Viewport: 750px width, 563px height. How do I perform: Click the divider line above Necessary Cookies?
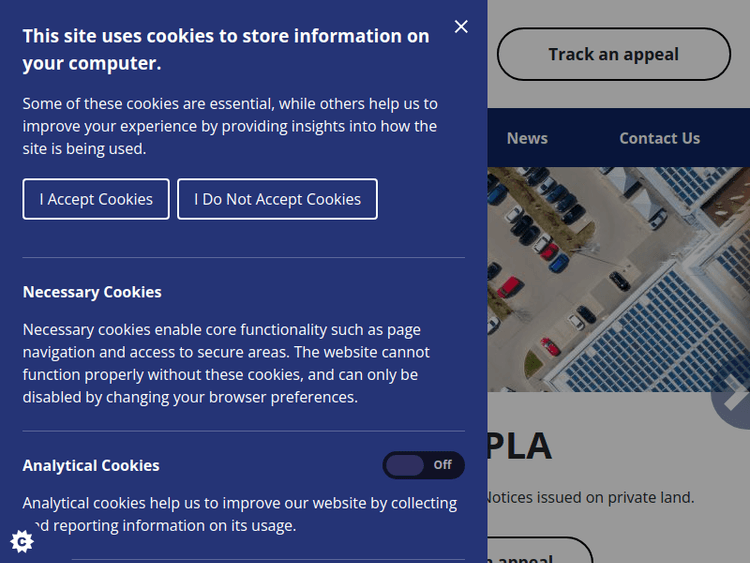[244, 258]
